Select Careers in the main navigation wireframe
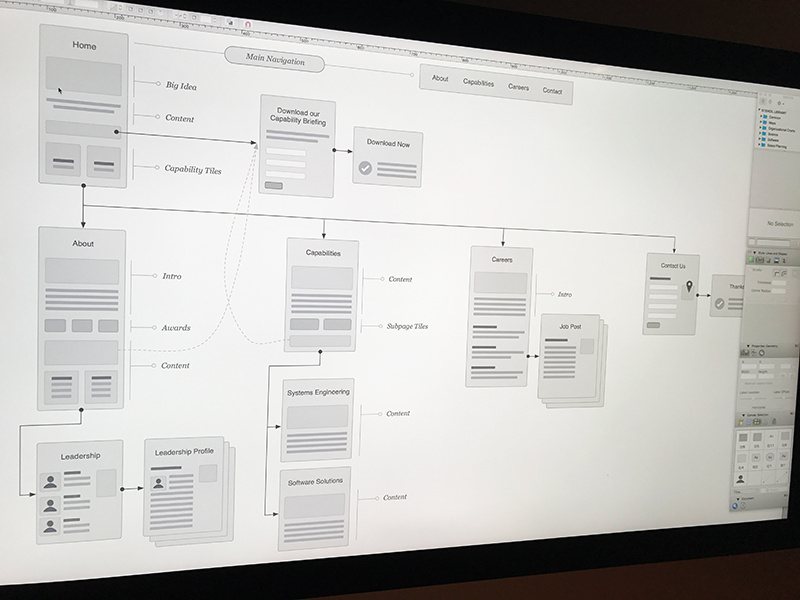This screenshot has width=800, height=600. coord(517,88)
